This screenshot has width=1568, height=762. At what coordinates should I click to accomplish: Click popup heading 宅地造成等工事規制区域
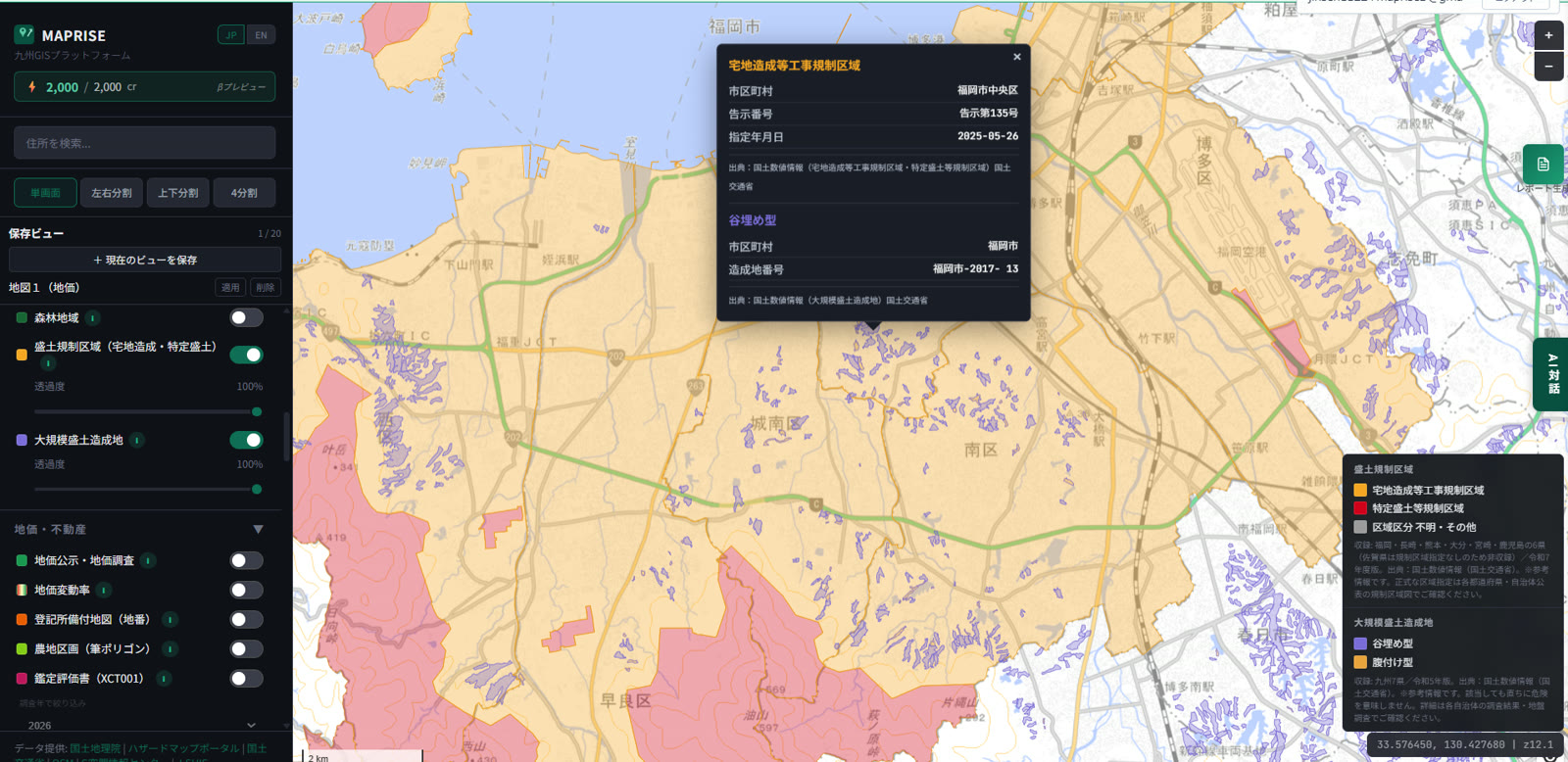794,66
